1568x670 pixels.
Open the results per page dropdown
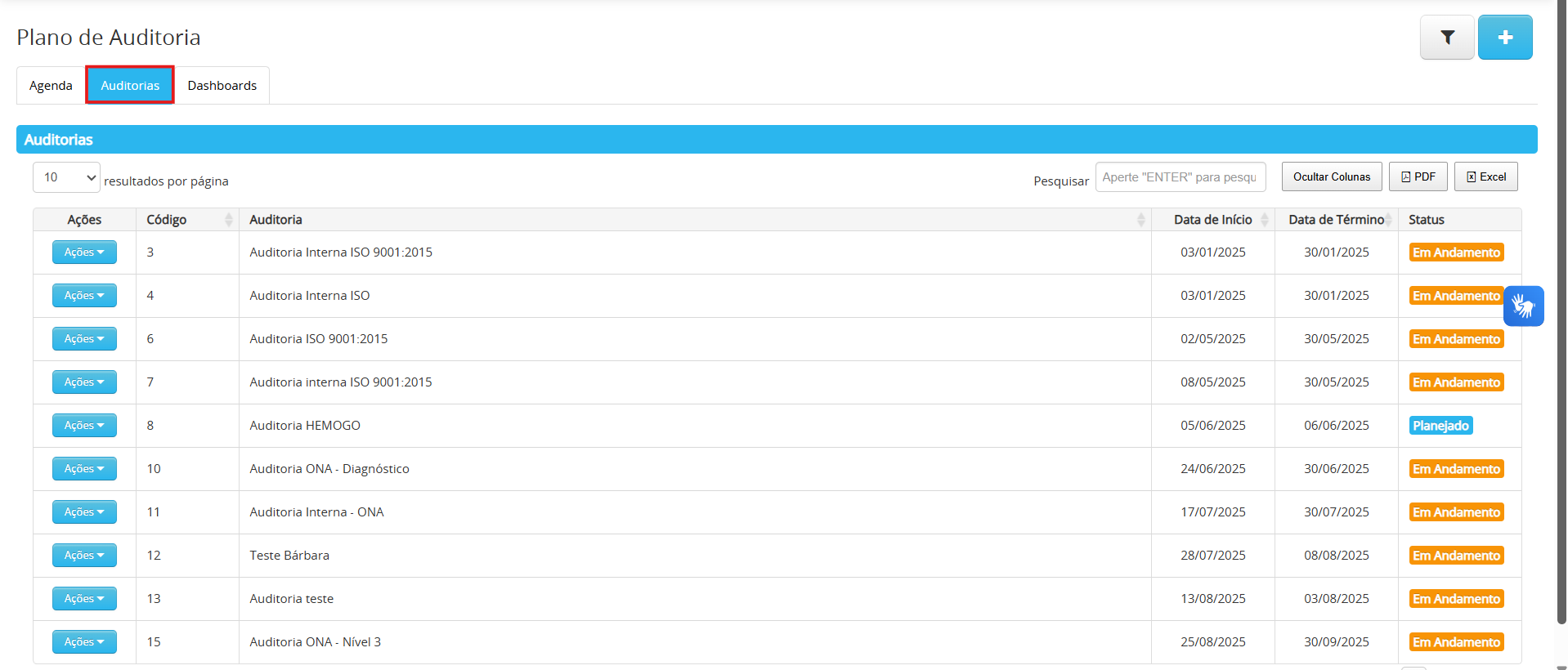pos(66,177)
